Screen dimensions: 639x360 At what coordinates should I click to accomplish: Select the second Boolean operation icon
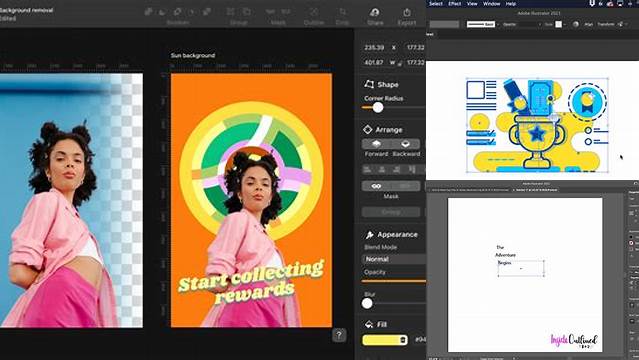163,12
